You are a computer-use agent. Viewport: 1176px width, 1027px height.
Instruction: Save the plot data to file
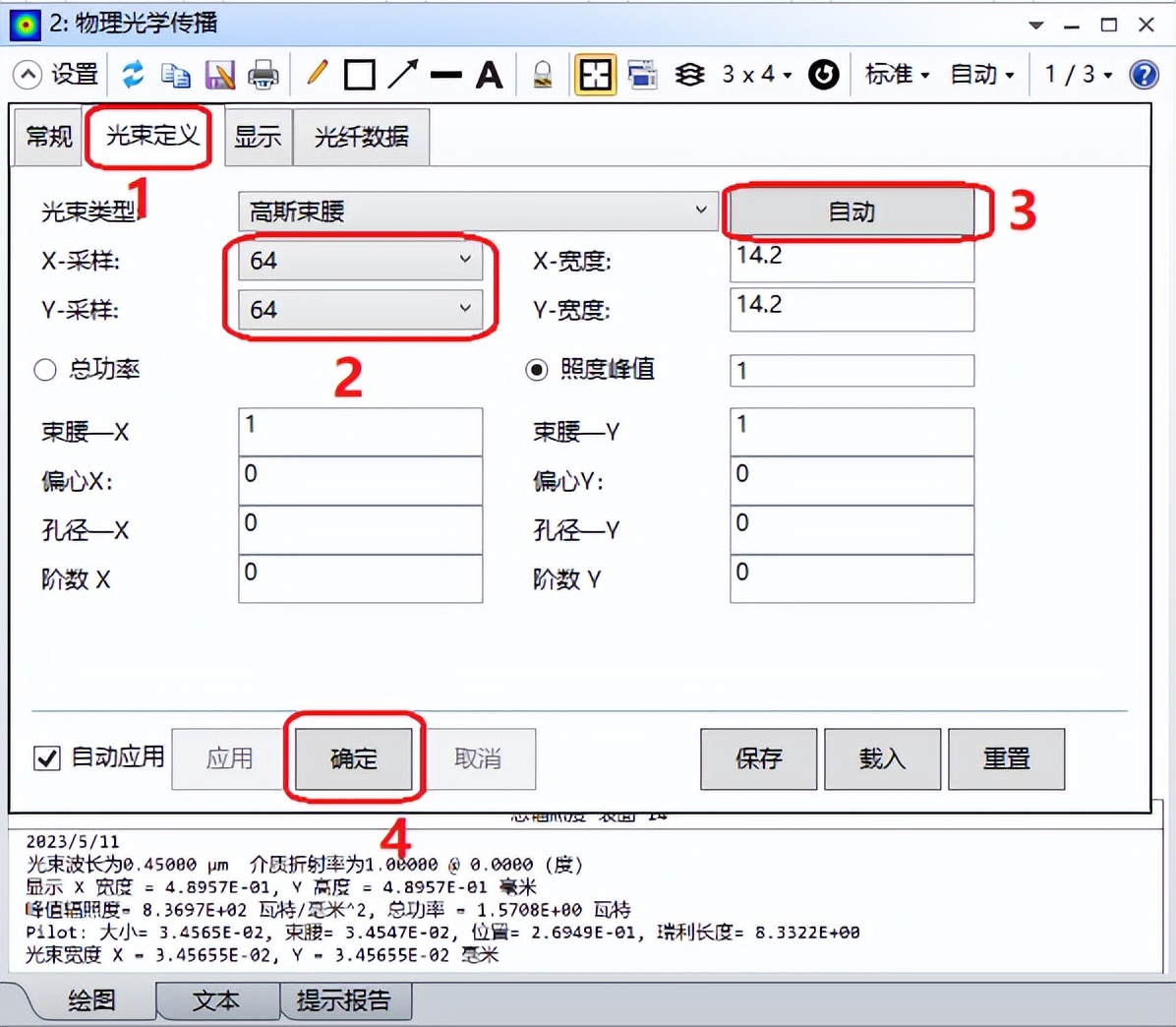(218, 74)
